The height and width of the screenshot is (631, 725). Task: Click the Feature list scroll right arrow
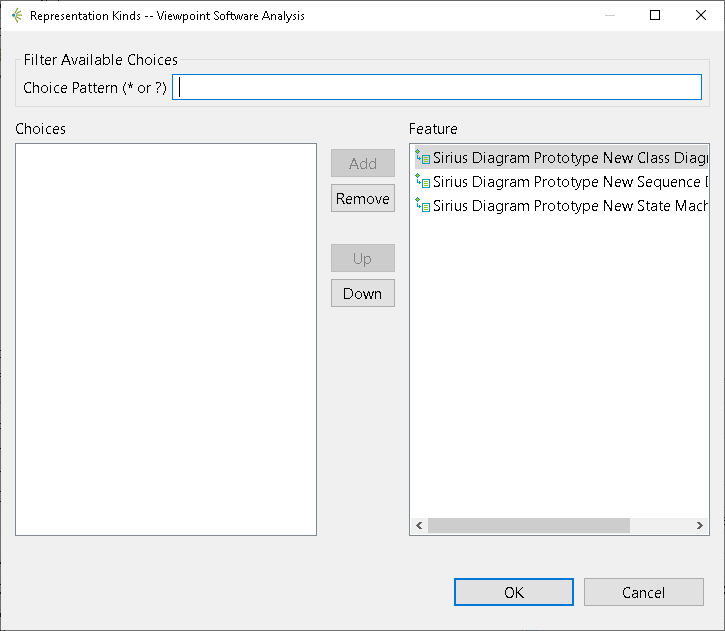(x=700, y=526)
